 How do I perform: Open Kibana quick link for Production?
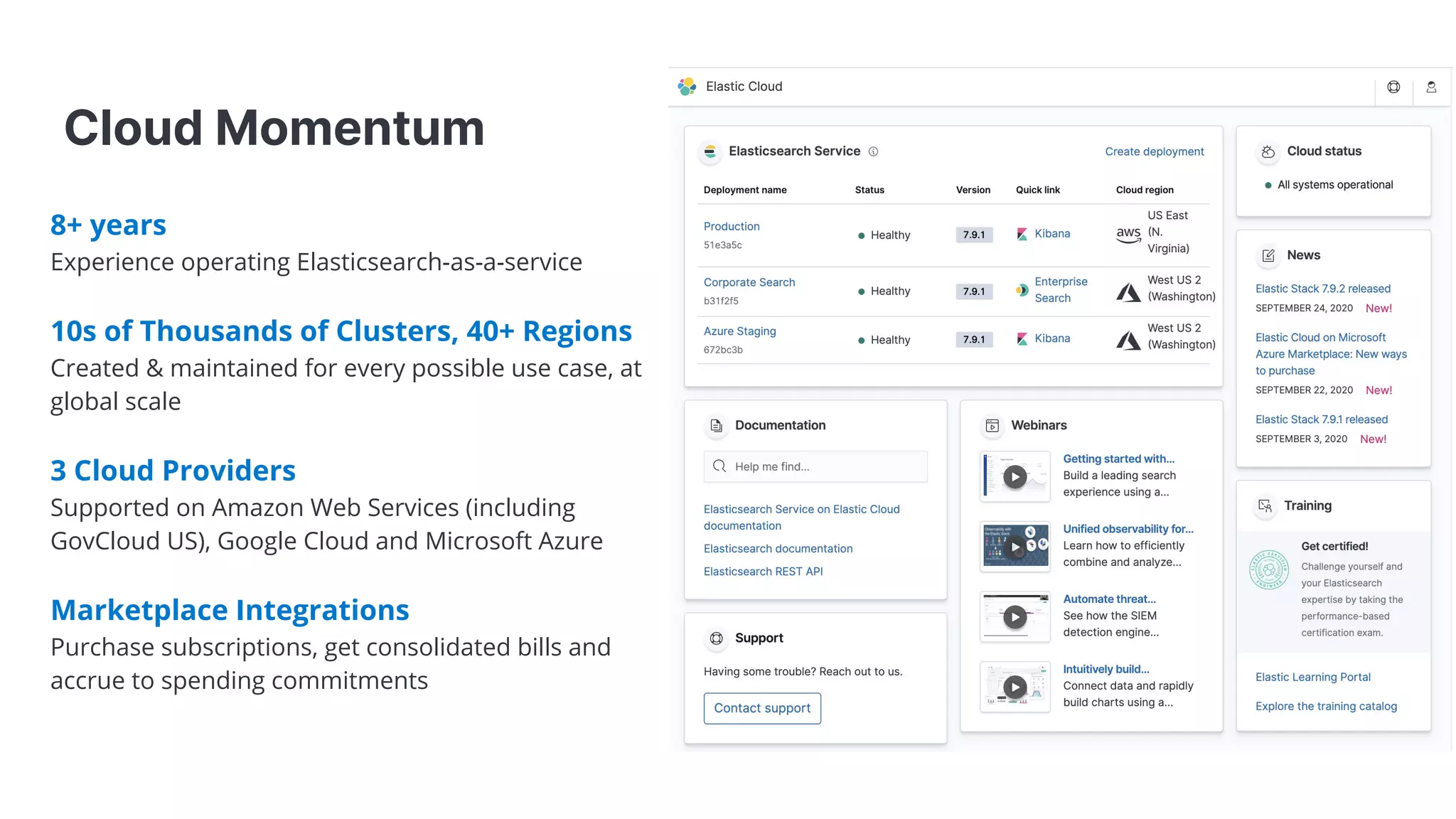[x=1052, y=234]
